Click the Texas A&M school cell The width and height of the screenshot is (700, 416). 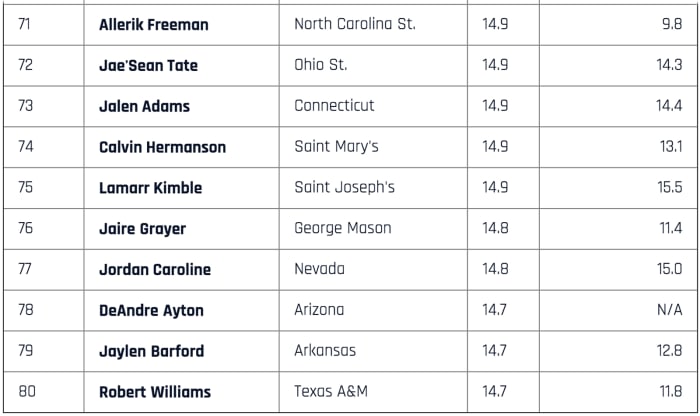[331, 392]
